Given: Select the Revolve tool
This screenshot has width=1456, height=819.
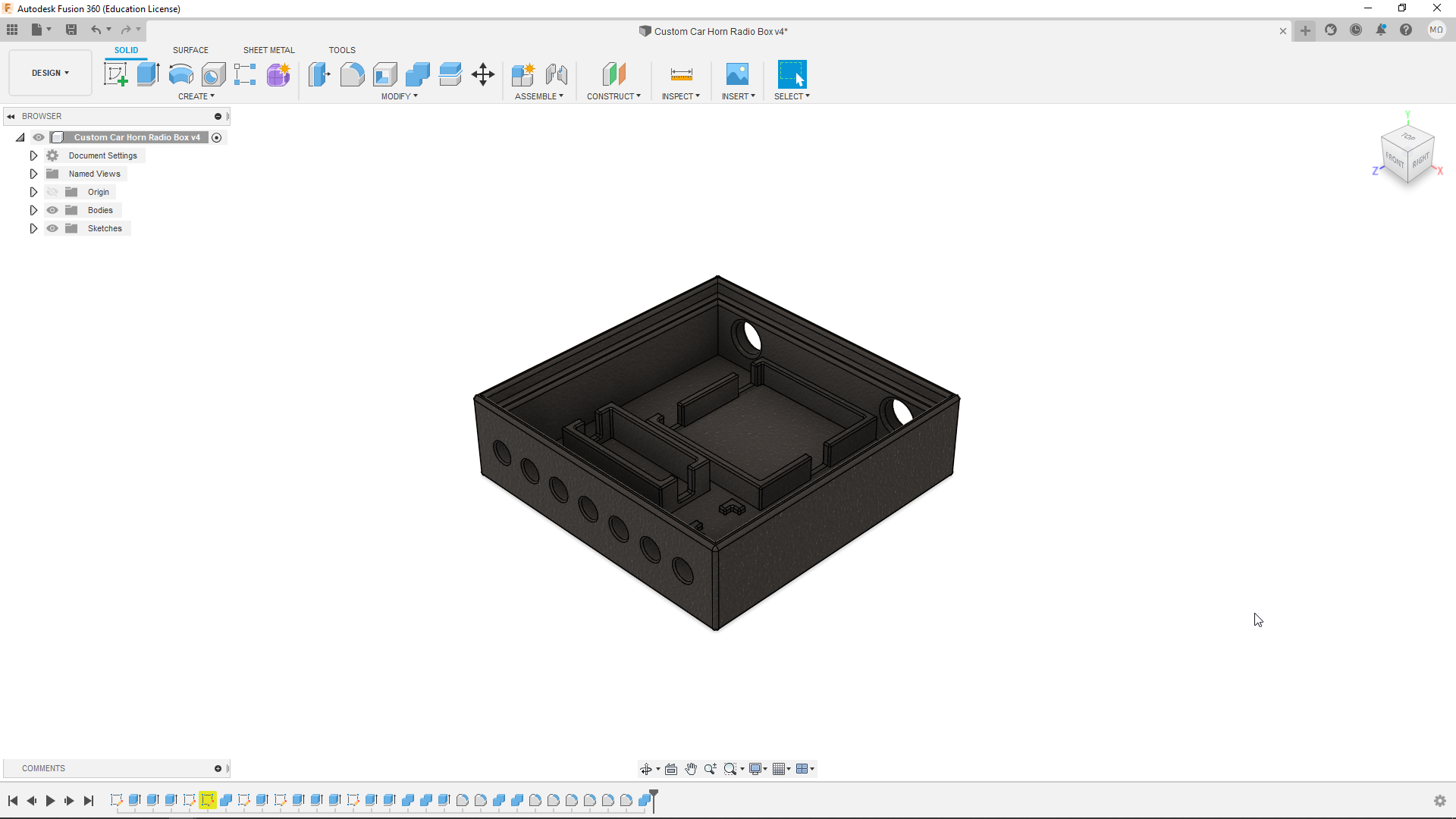Looking at the screenshot, I should [180, 74].
